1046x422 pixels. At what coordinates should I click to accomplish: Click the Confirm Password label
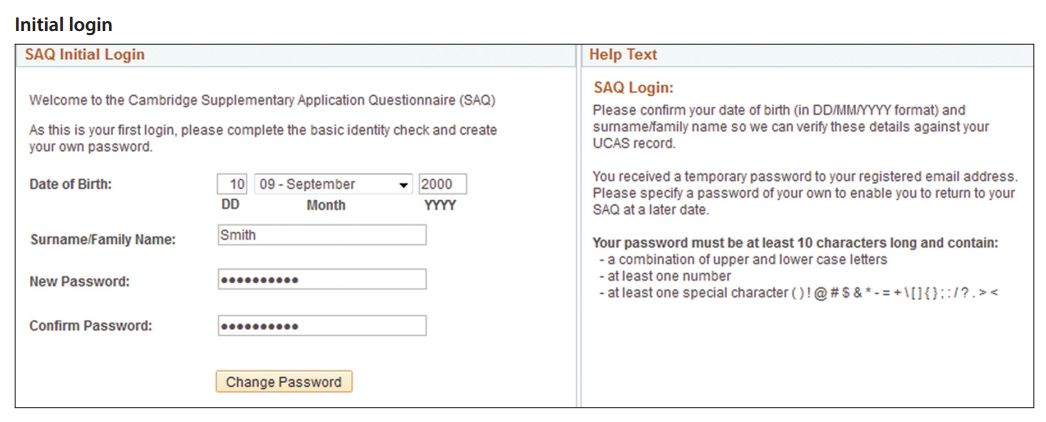tap(91, 326)
